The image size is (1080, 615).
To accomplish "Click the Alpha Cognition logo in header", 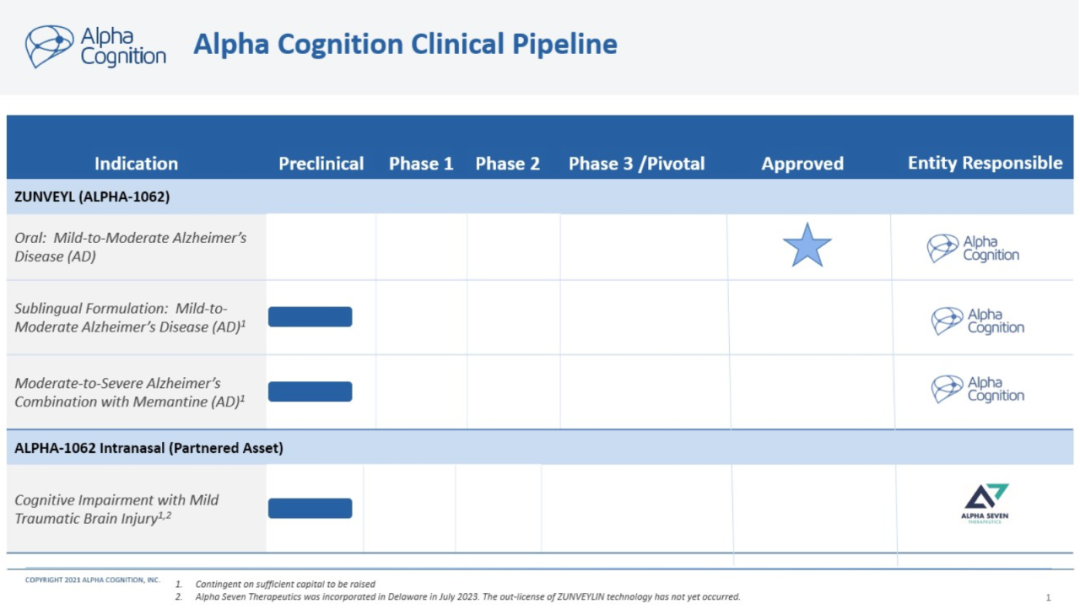I will (96, 46).
